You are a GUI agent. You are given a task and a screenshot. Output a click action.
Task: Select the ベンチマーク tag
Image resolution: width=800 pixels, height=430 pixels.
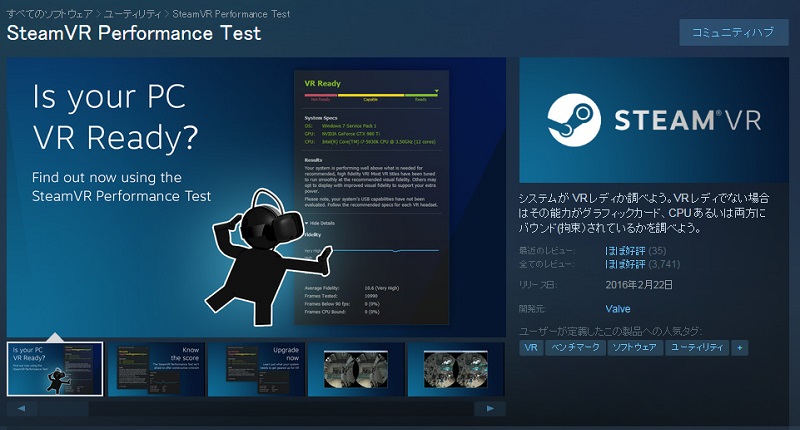point(575,347)
